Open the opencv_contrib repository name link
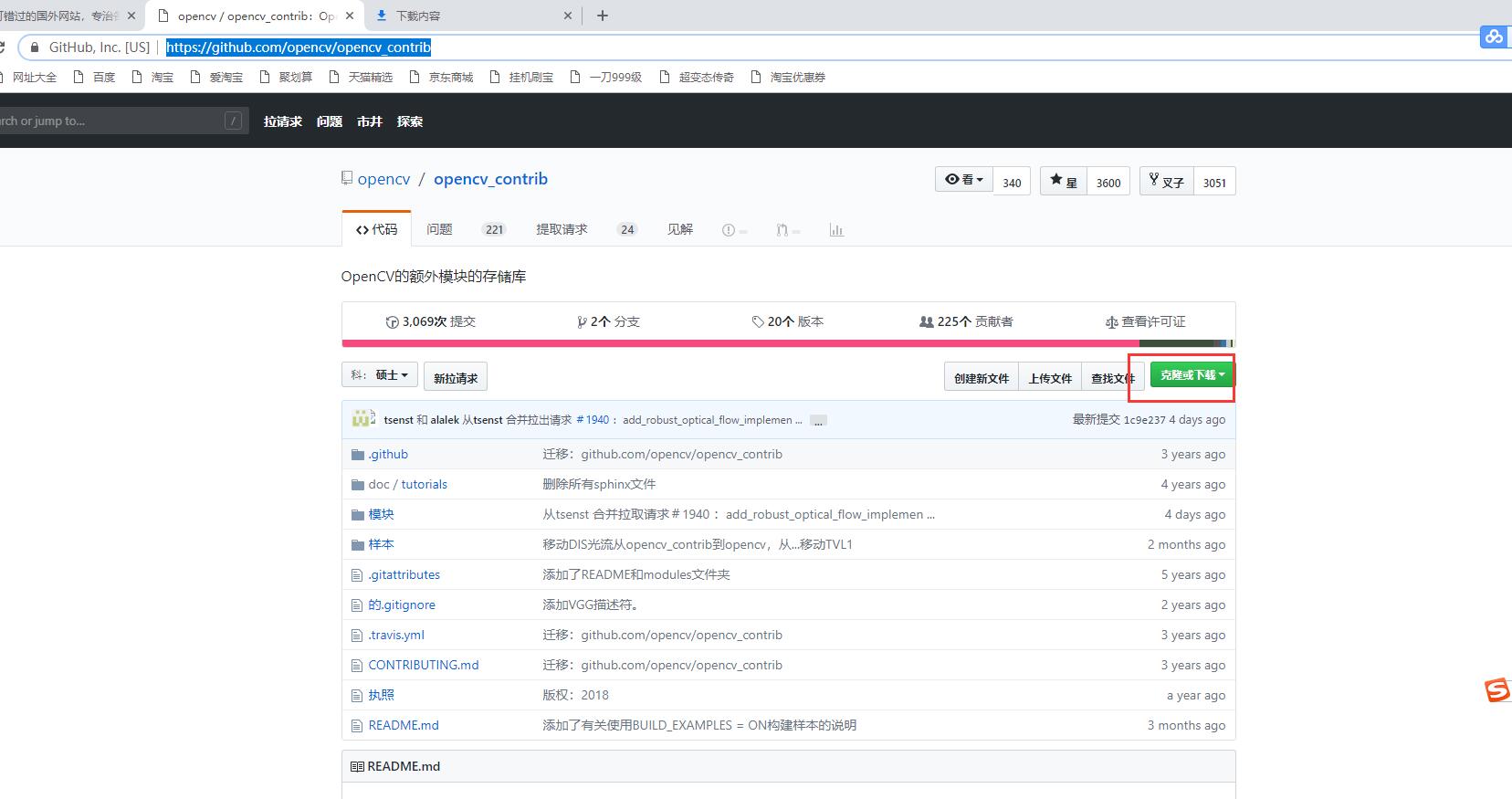The height and width of the screenshot is (799, 1512). pyautogui.click(x=491, y=179)
